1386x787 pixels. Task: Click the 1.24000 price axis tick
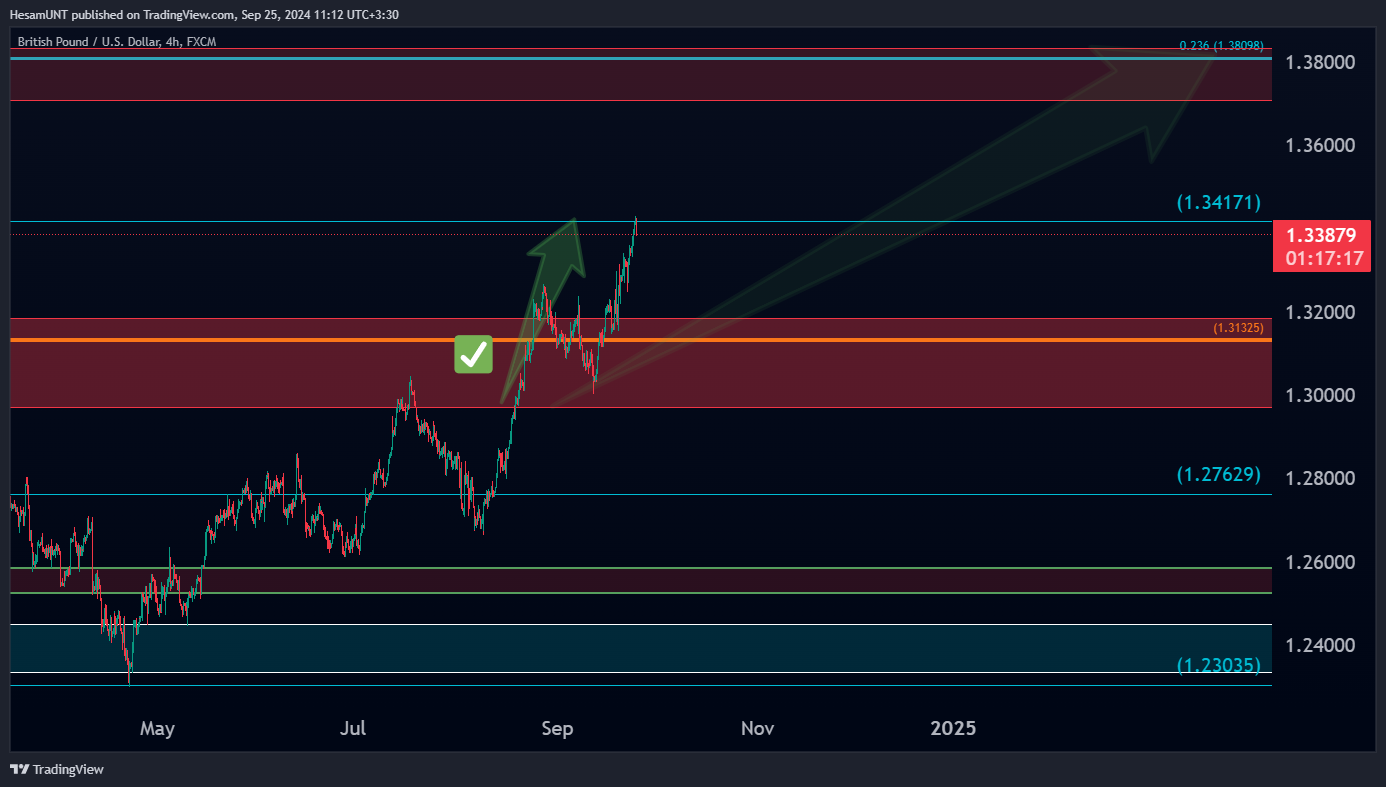click(x=1320, y=645)
